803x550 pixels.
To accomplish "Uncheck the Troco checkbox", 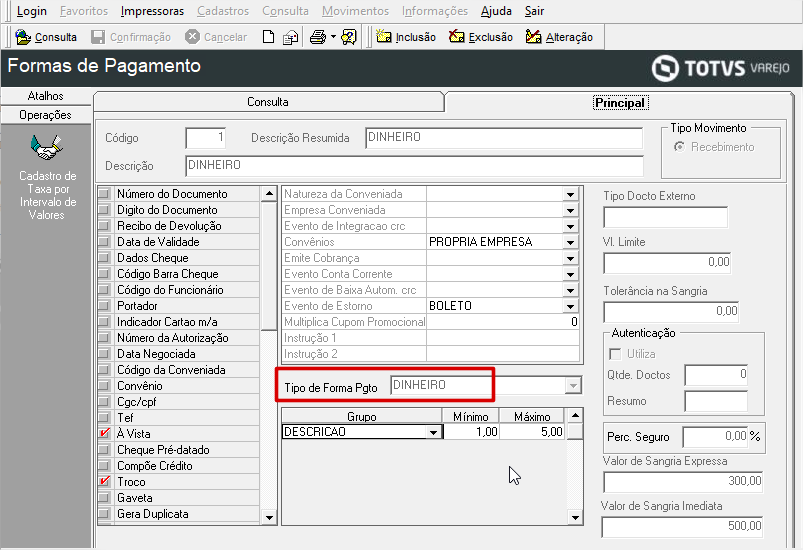I will 104,481.
